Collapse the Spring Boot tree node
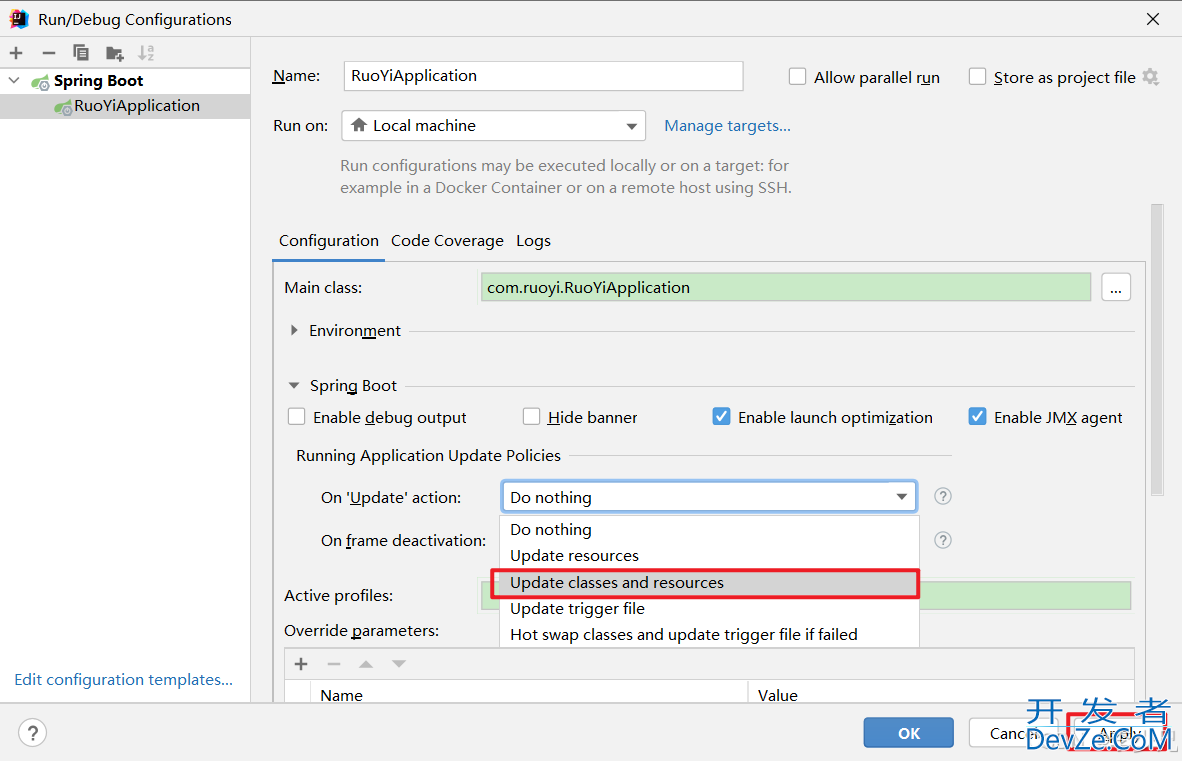This screenshot has width=1182, height=761. (14, 80)
